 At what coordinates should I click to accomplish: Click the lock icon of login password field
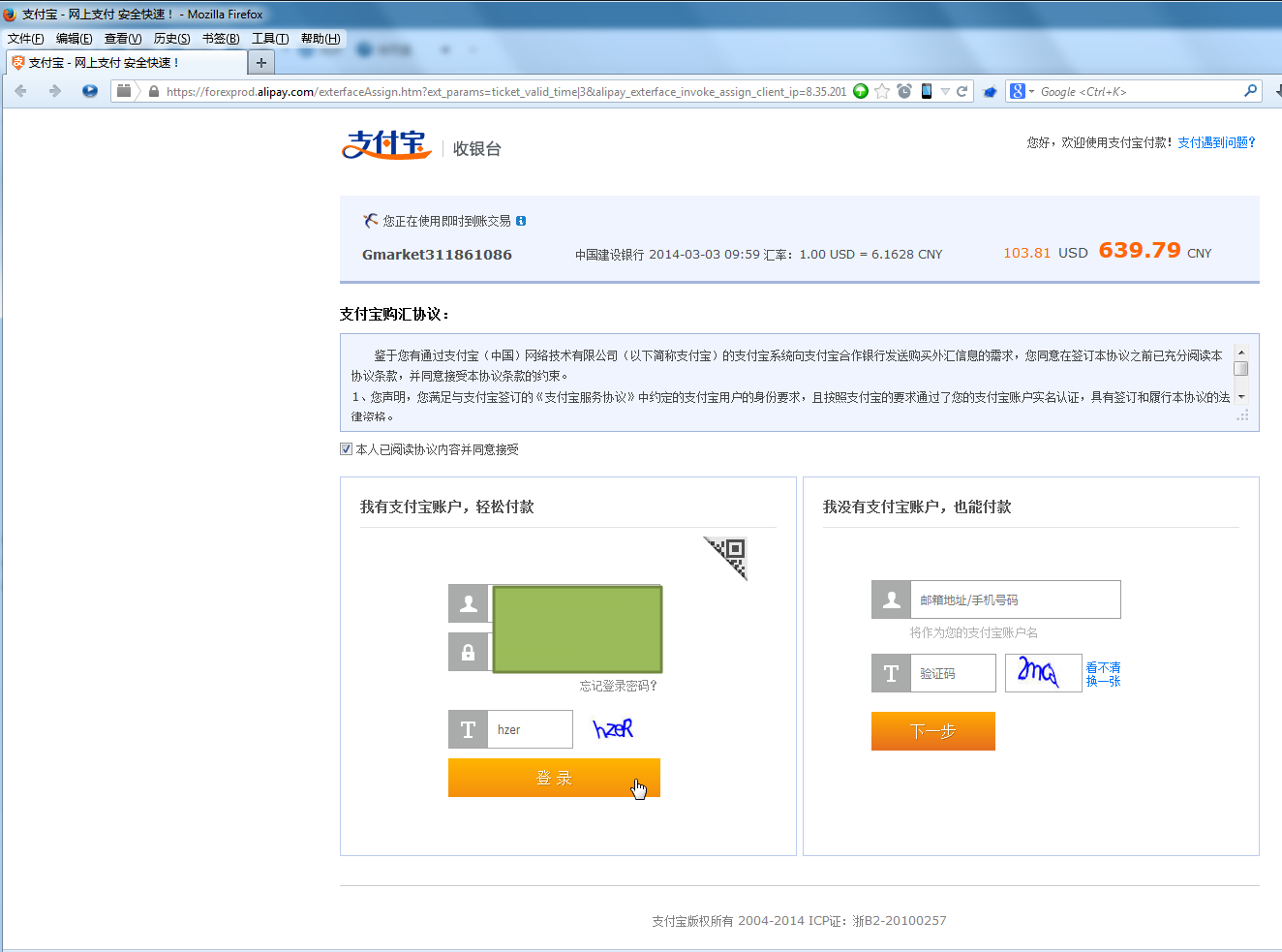469,652
